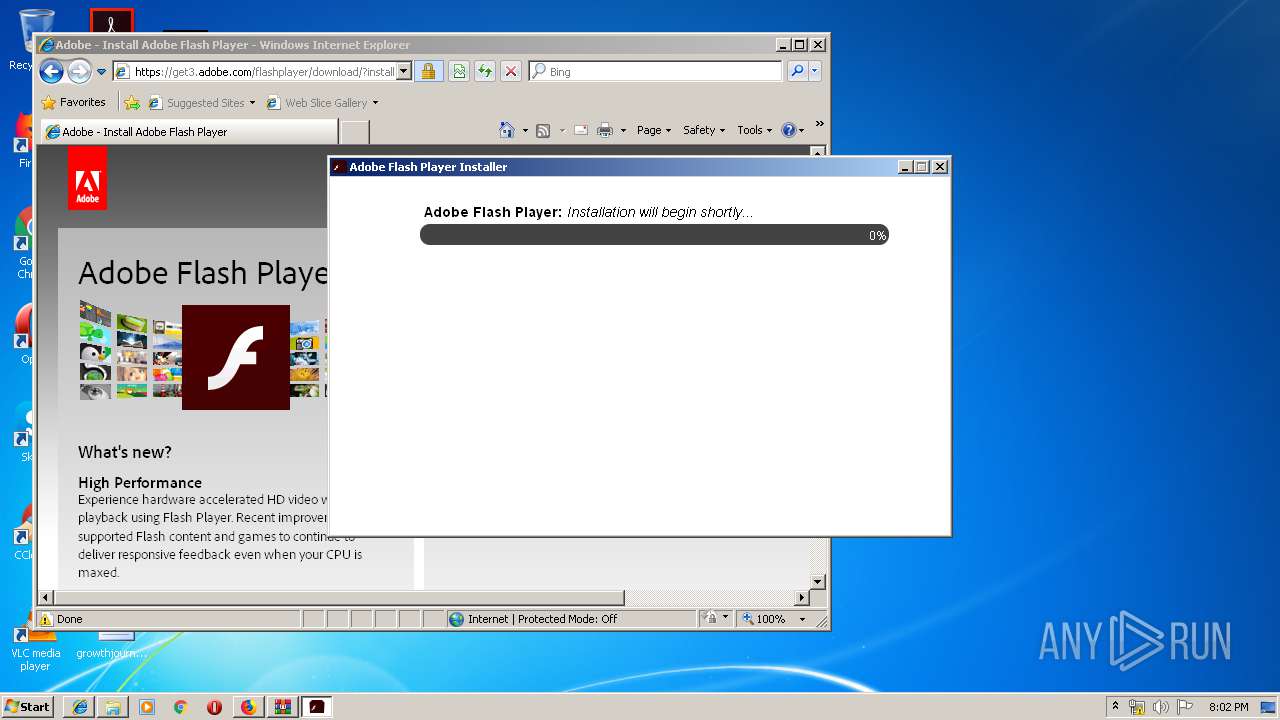Expand the command bar overflow chevron
This screenshot has height=720, width=1280.
point(819,124)
